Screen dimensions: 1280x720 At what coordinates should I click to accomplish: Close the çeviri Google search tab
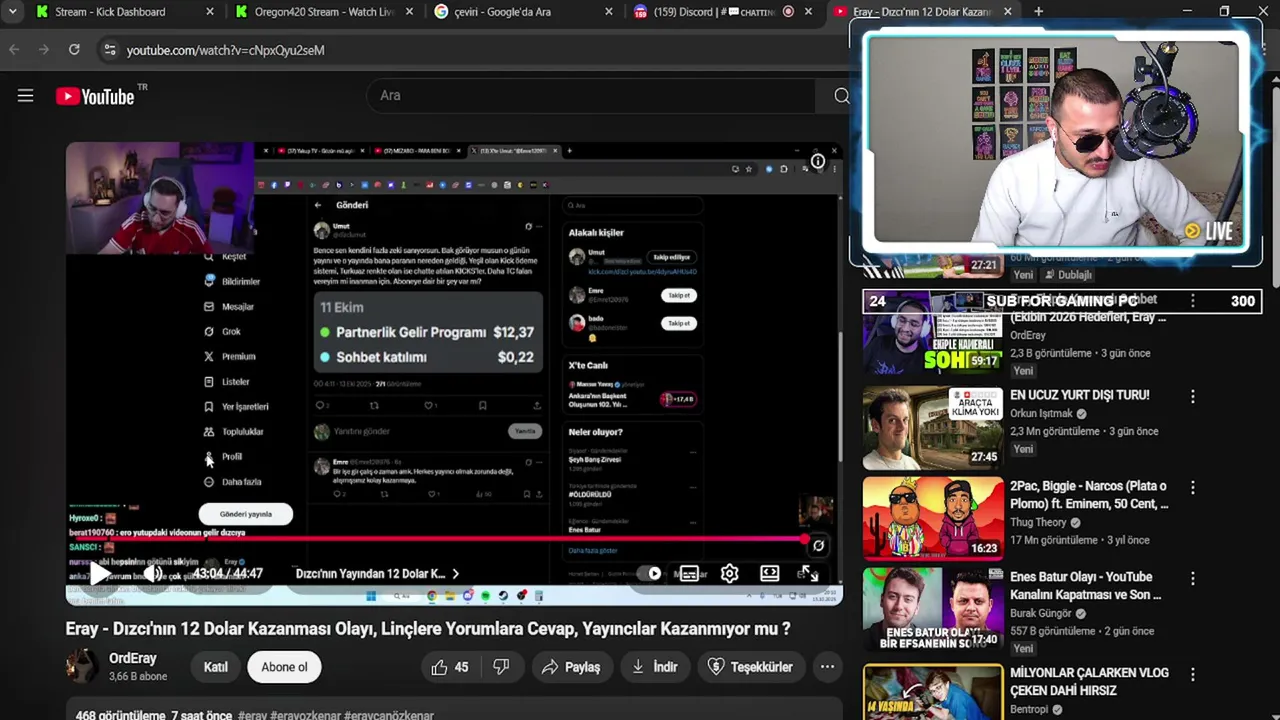[609, 12]
